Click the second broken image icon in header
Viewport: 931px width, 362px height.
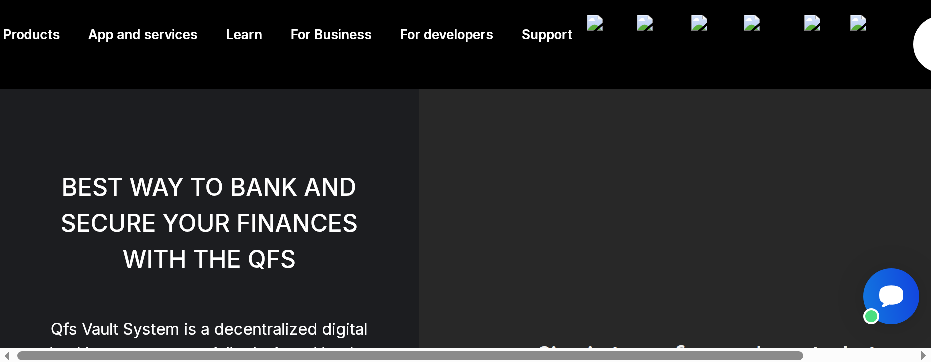tap(645, 23)
